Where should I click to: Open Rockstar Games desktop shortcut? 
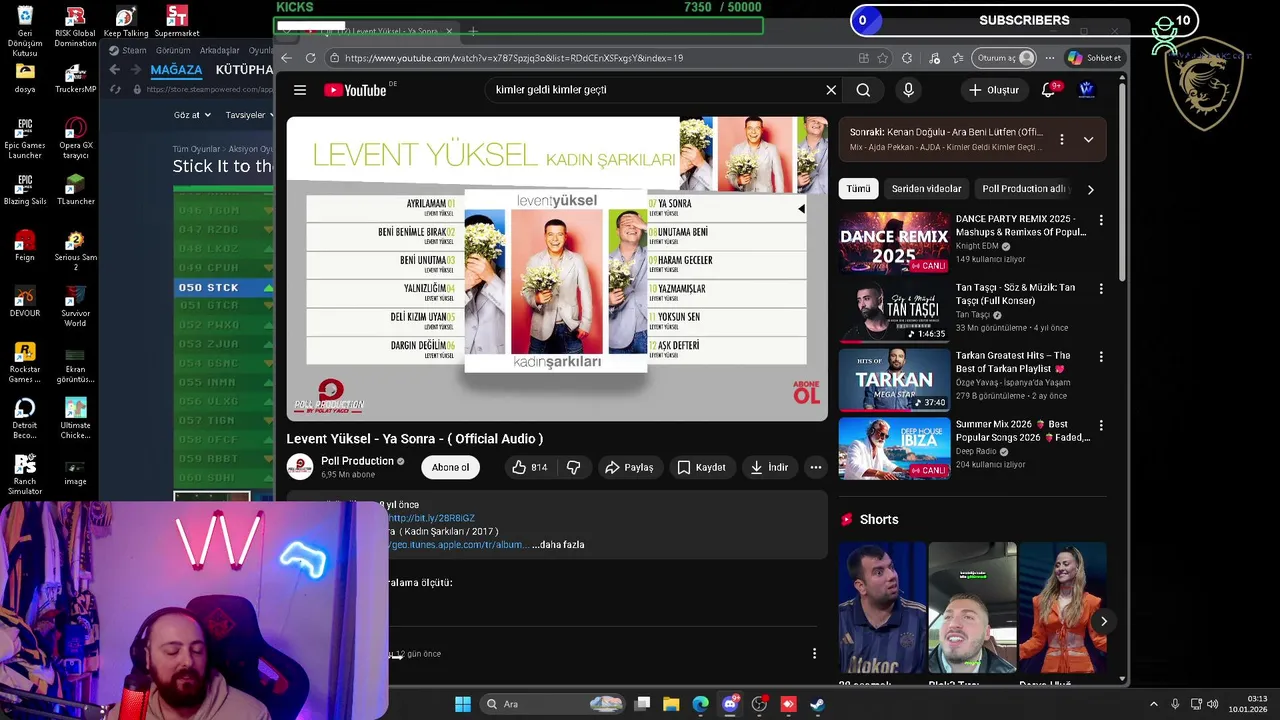[25, 363]
